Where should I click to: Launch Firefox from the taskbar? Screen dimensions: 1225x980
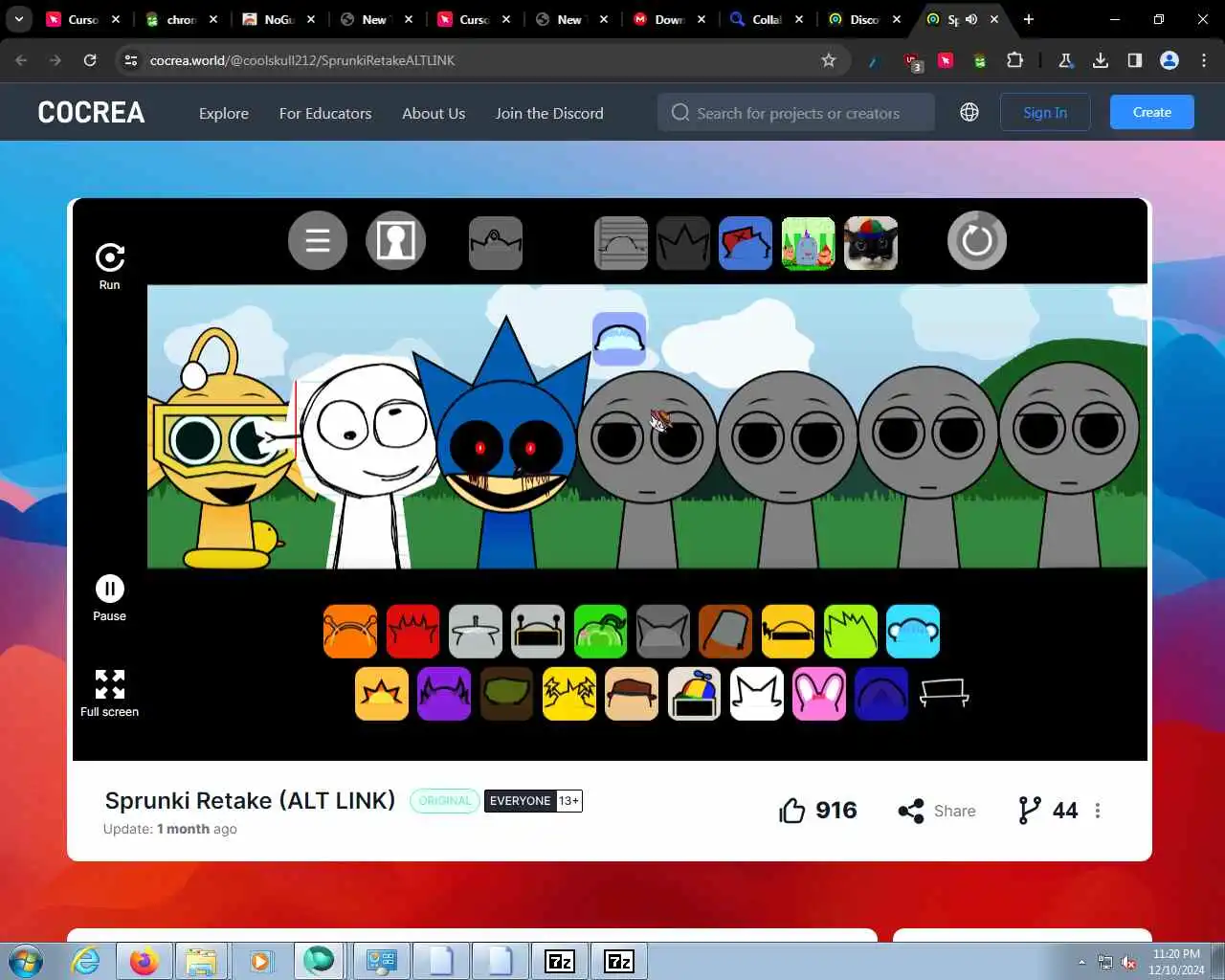tap(145, 960)
